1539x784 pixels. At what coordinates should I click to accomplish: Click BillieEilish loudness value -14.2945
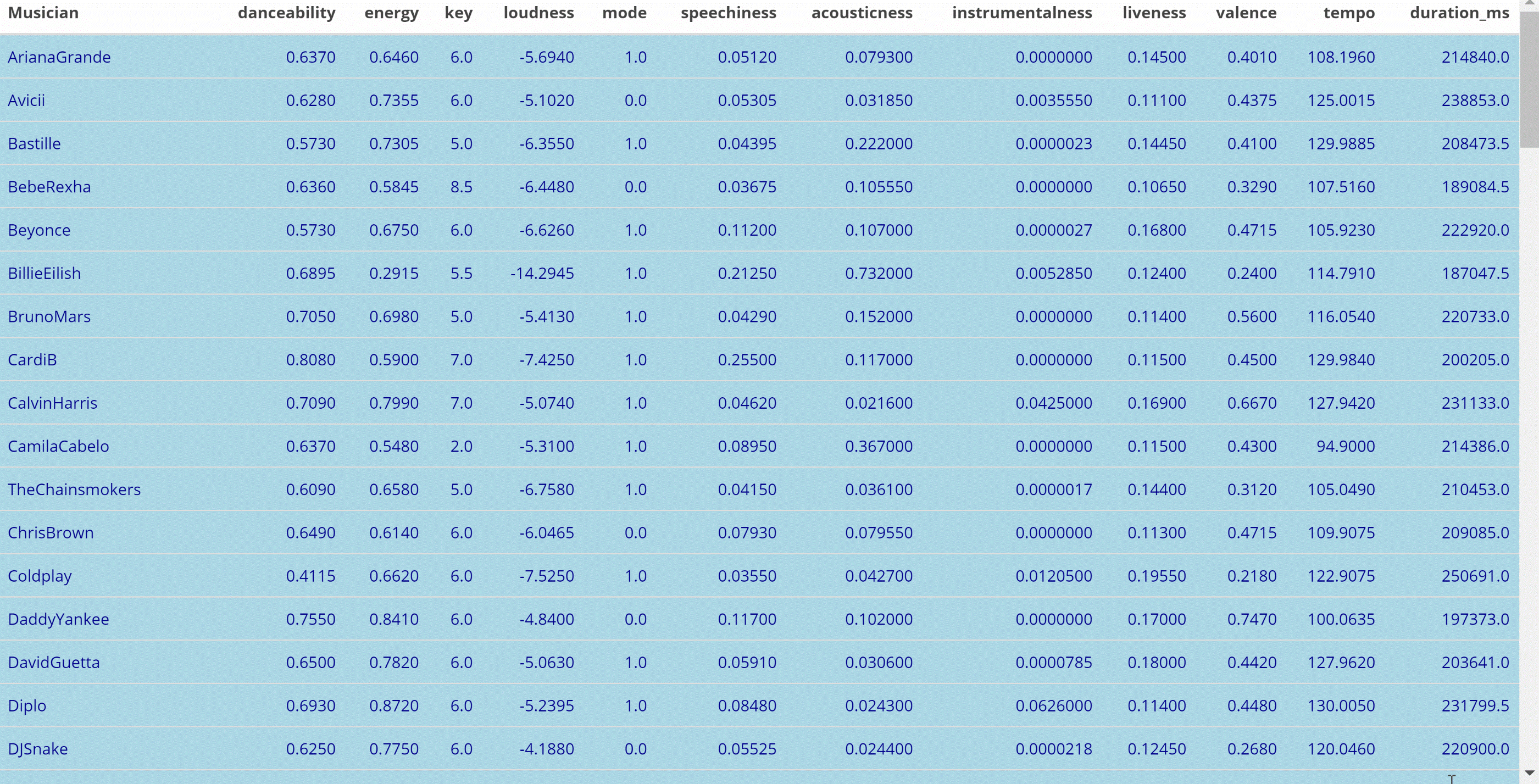tap(542, 274)
